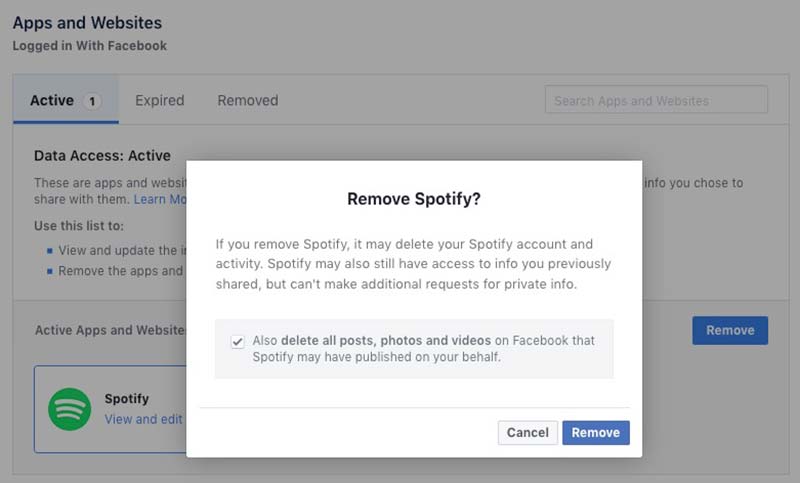Click the Data Access: Active heading
Viewport: 800px width, 483px height.
point(102,156)
